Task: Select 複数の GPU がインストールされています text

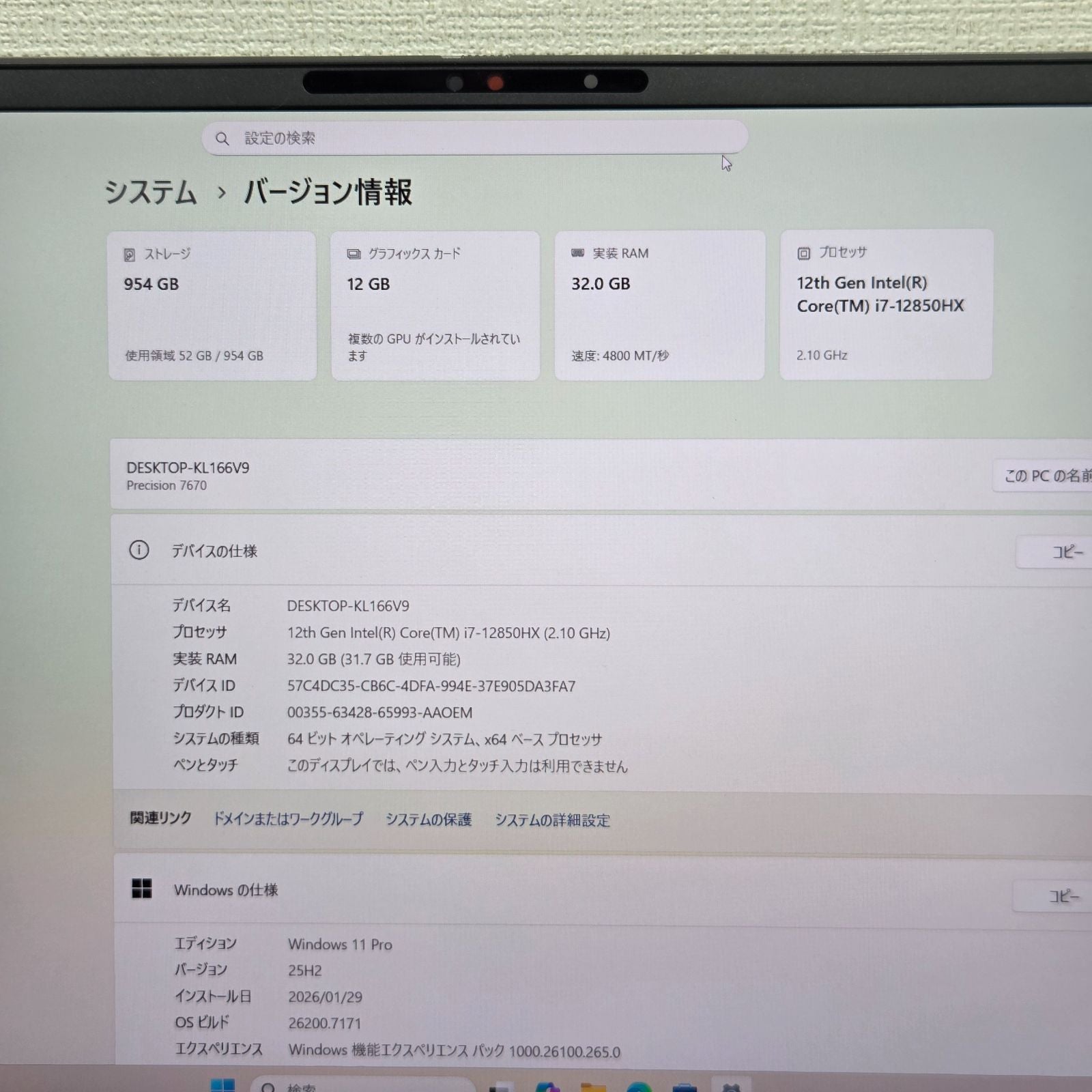Action: tap(434, 347)
